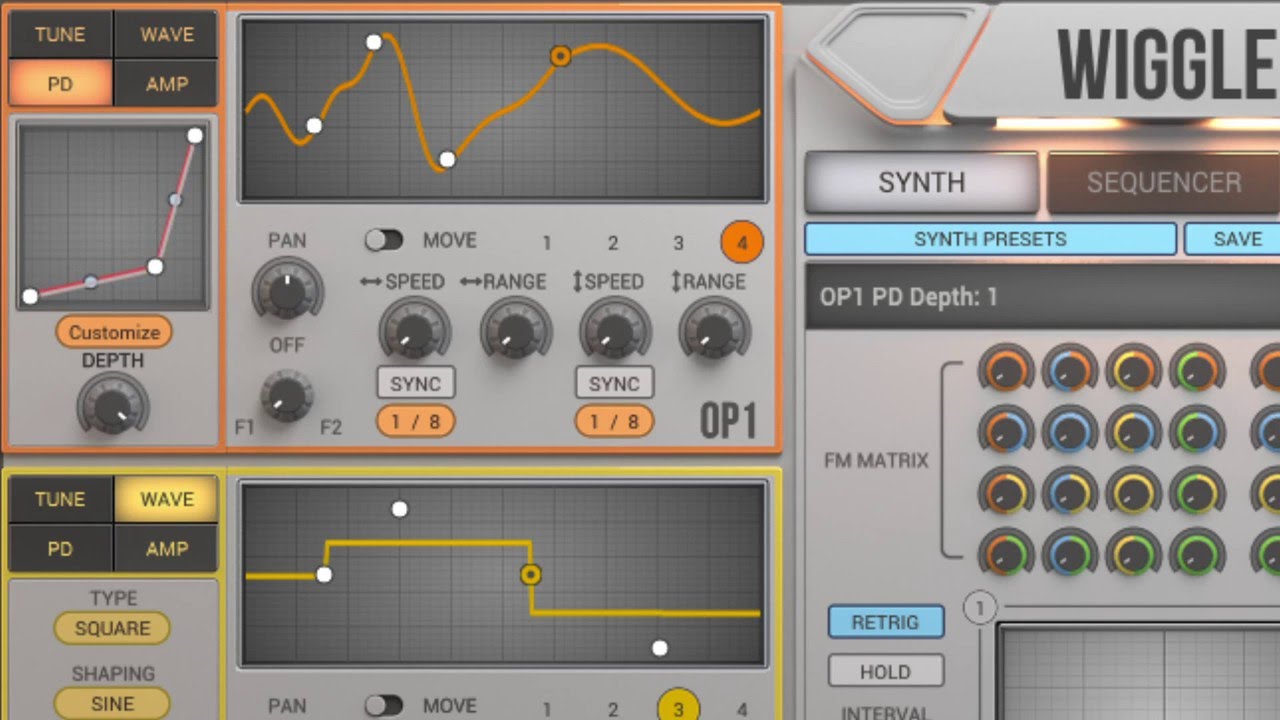Click the top-right point of PD curve
The width and height of the screenshot is (1280, 720).
[x=195, y=135]
